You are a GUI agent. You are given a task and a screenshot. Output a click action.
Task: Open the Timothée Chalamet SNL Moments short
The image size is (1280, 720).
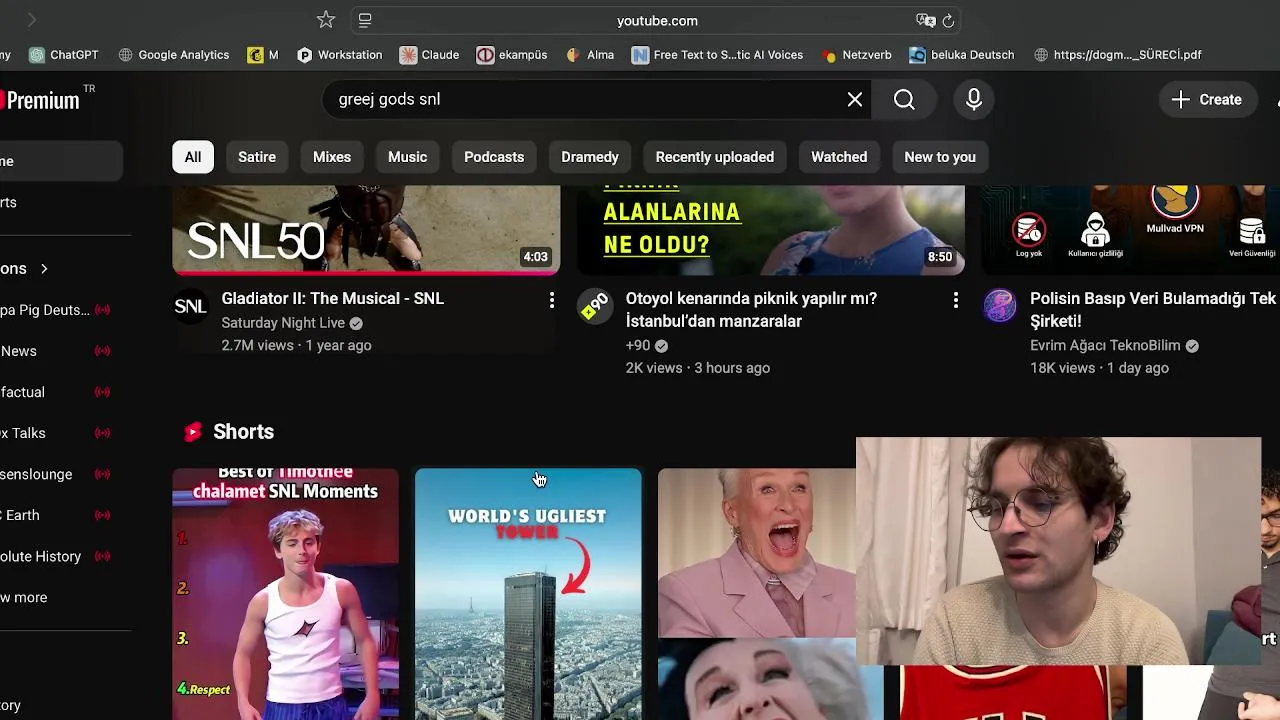(285, 594)
